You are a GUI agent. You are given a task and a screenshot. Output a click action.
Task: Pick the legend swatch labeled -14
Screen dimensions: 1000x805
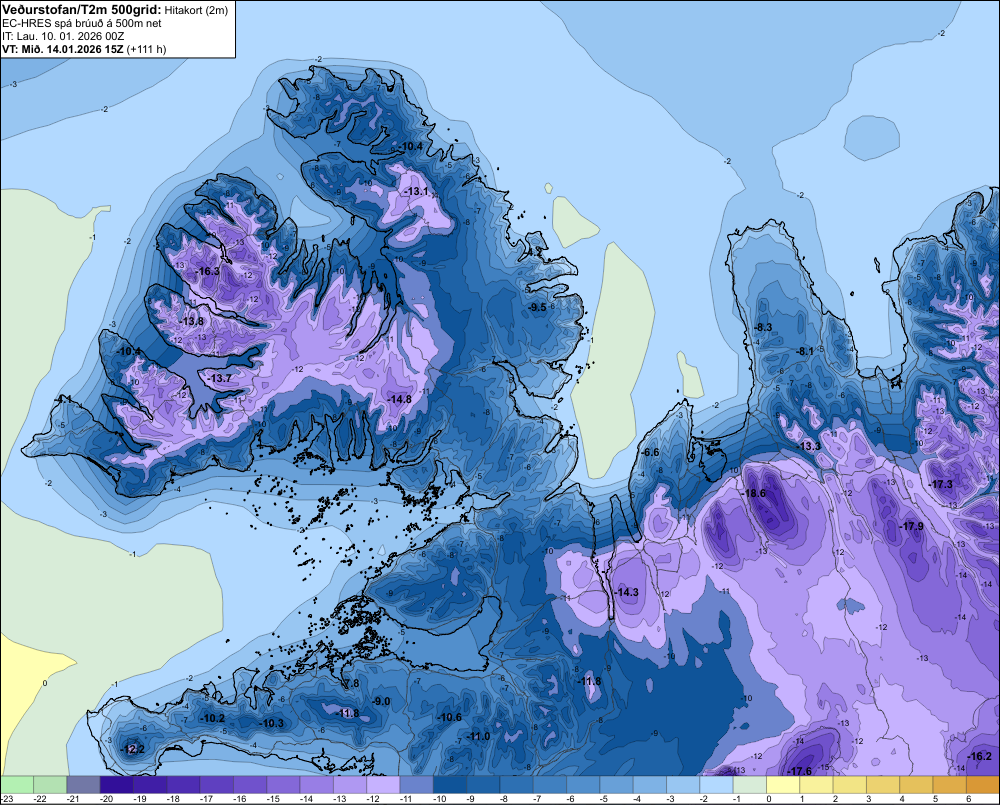click(x=316, y=784)
